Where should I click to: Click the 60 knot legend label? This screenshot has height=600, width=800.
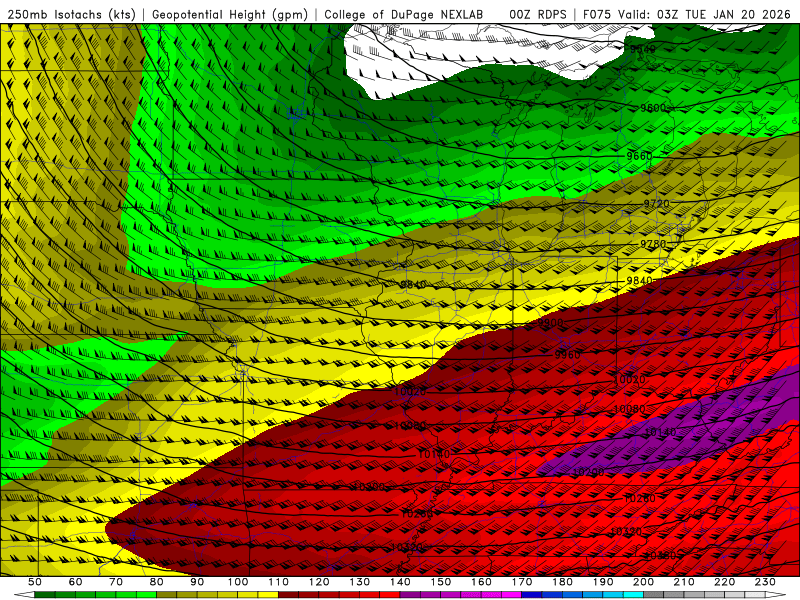coord(75,582)
